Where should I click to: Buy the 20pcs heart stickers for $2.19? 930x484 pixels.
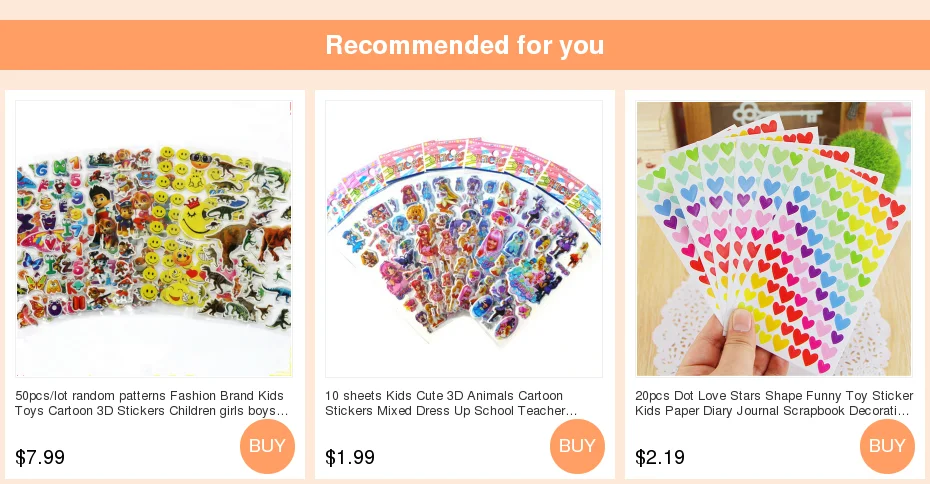[887, 446]
